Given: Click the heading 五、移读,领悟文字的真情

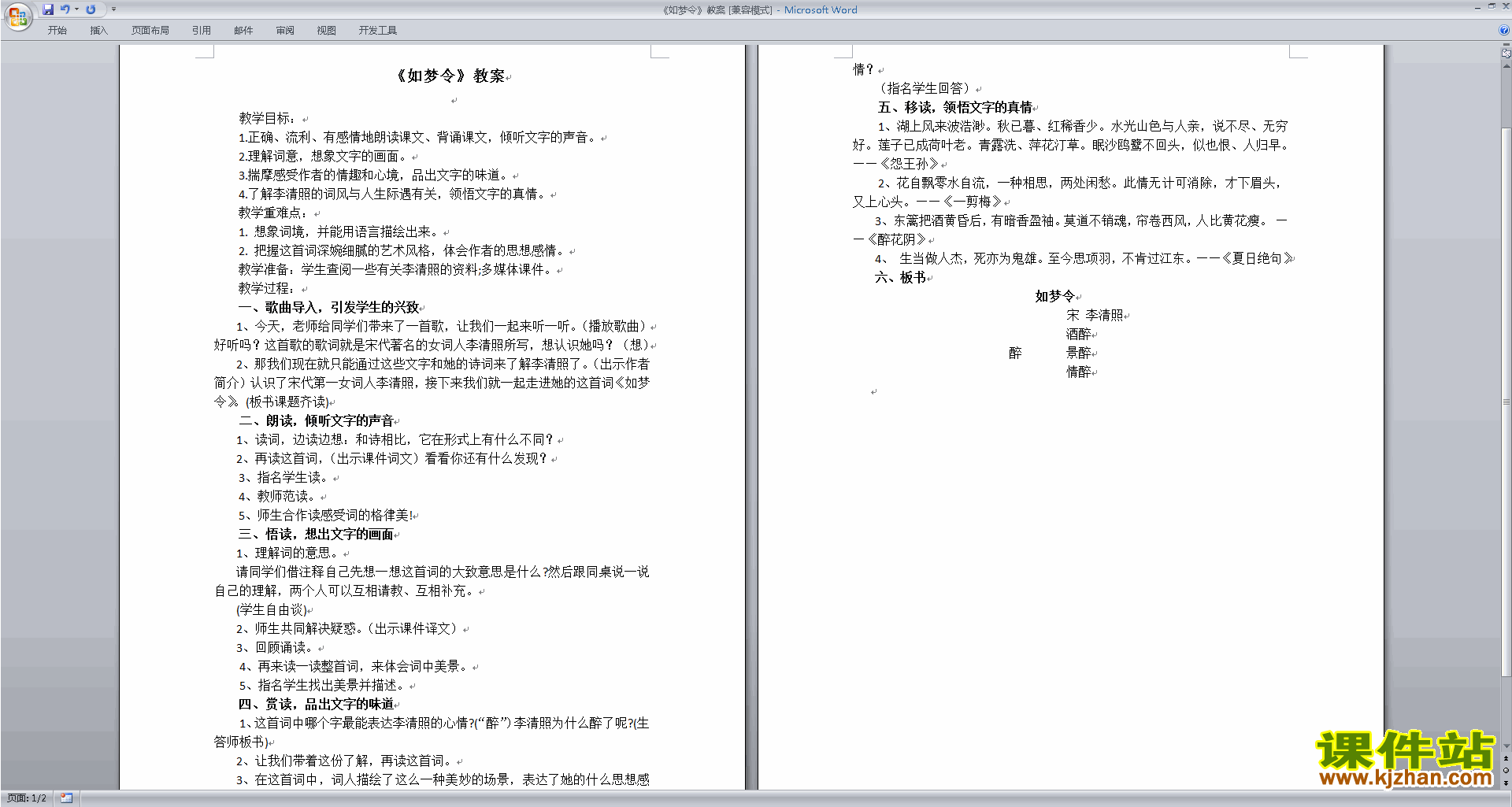Looking at the screenshot, I should [955, 107].
